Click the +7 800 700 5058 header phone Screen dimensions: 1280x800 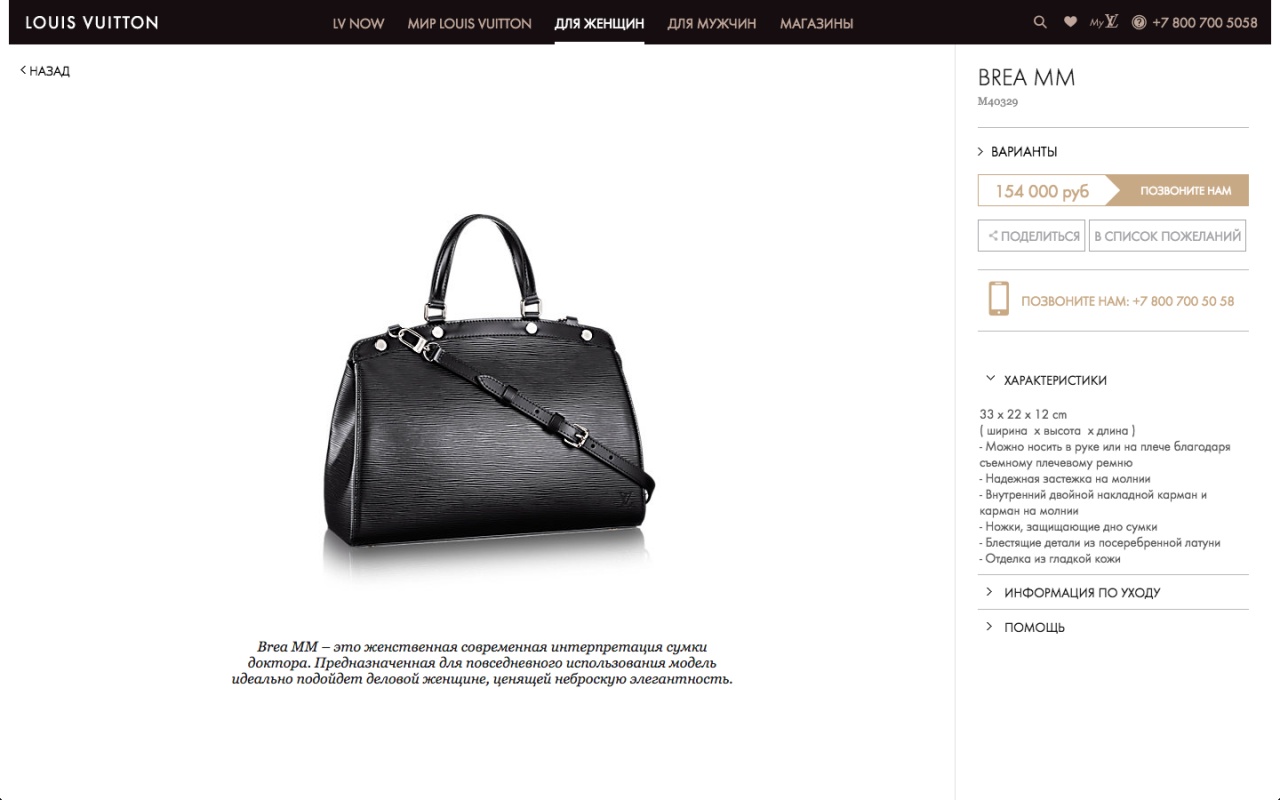(1204, 22)
